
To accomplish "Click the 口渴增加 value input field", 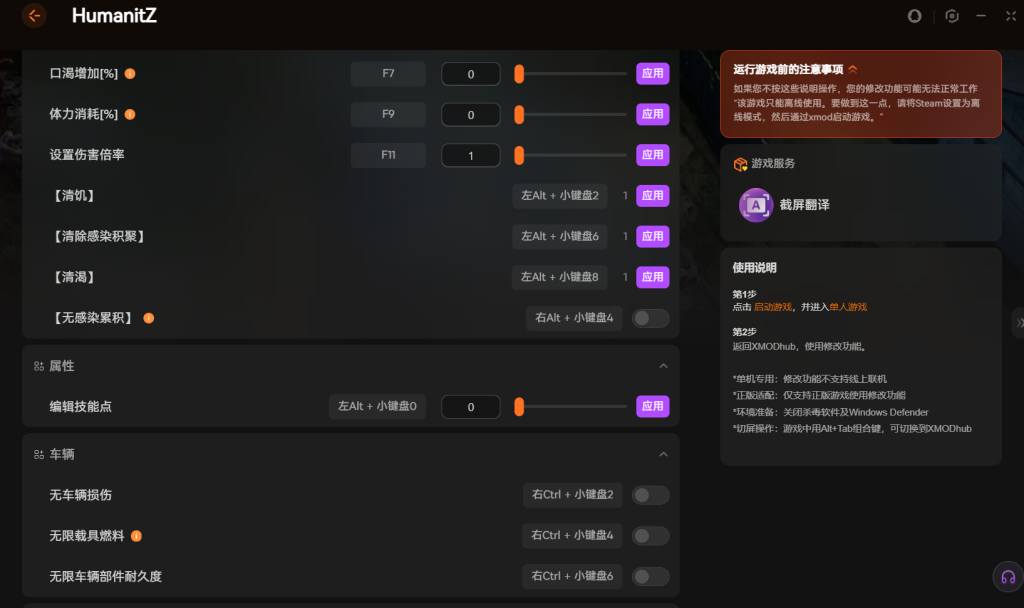I will [x=470, y=74].
